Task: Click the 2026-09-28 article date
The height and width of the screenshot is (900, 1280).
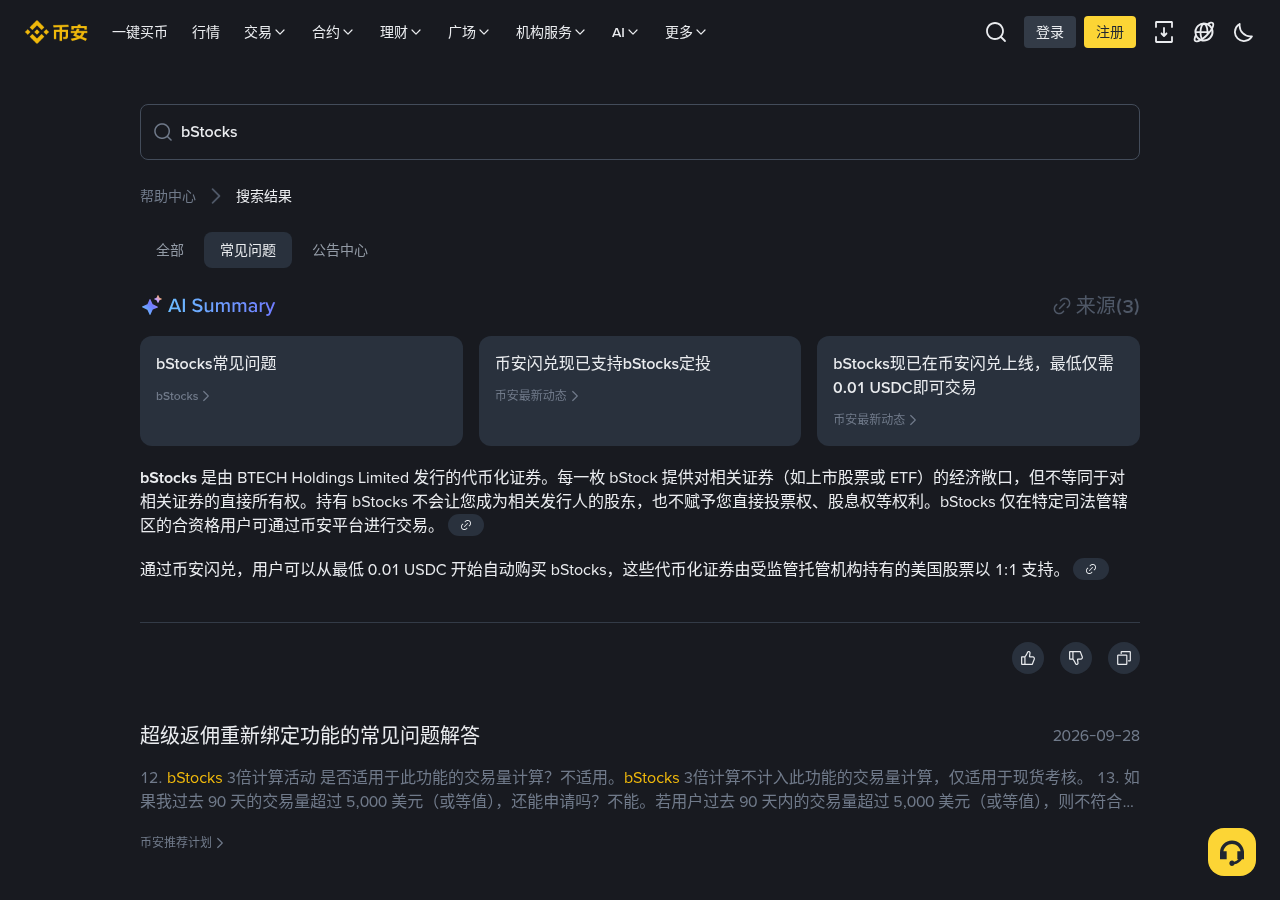Action: [x=1096, y=736]
